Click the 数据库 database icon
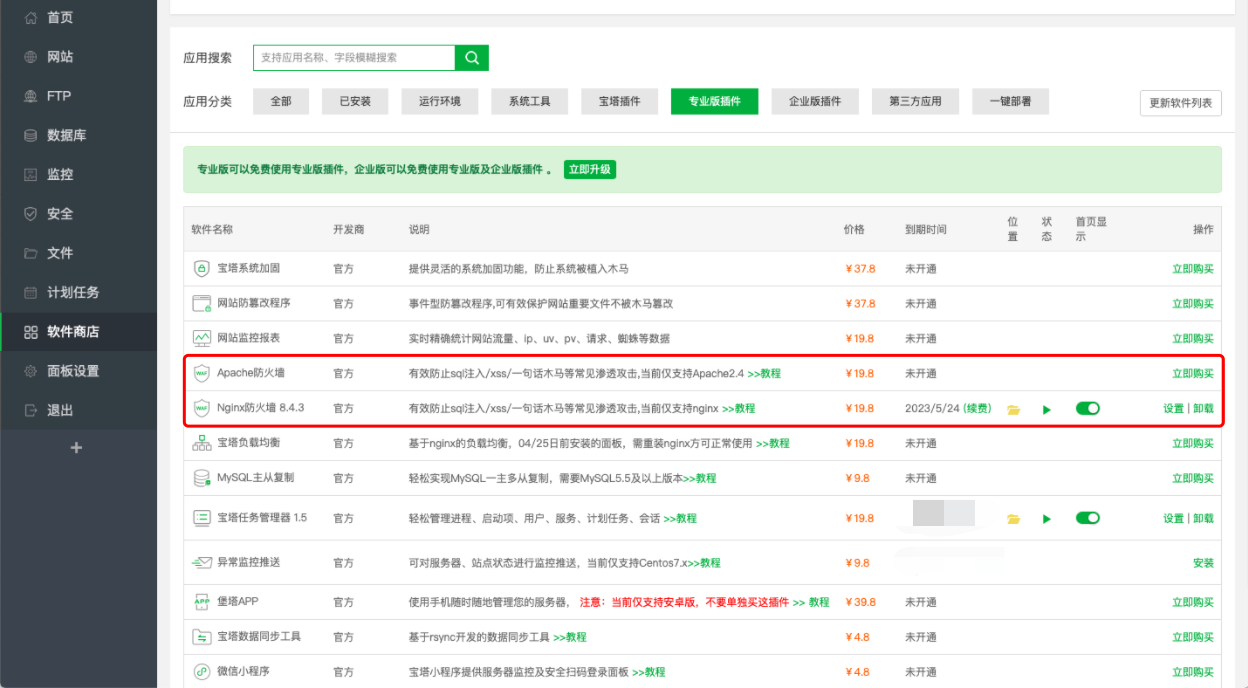 pos(30,135)
